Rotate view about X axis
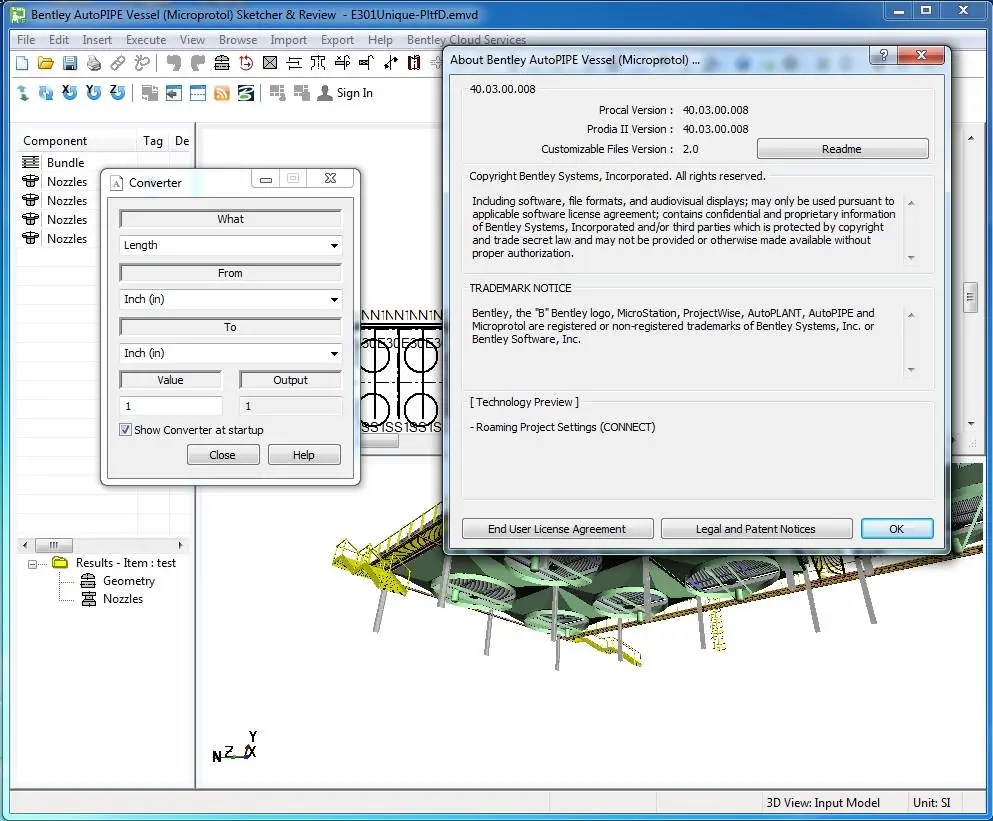Screen dimensions: 993x821 pyautogui.click(x=70, y=92)
